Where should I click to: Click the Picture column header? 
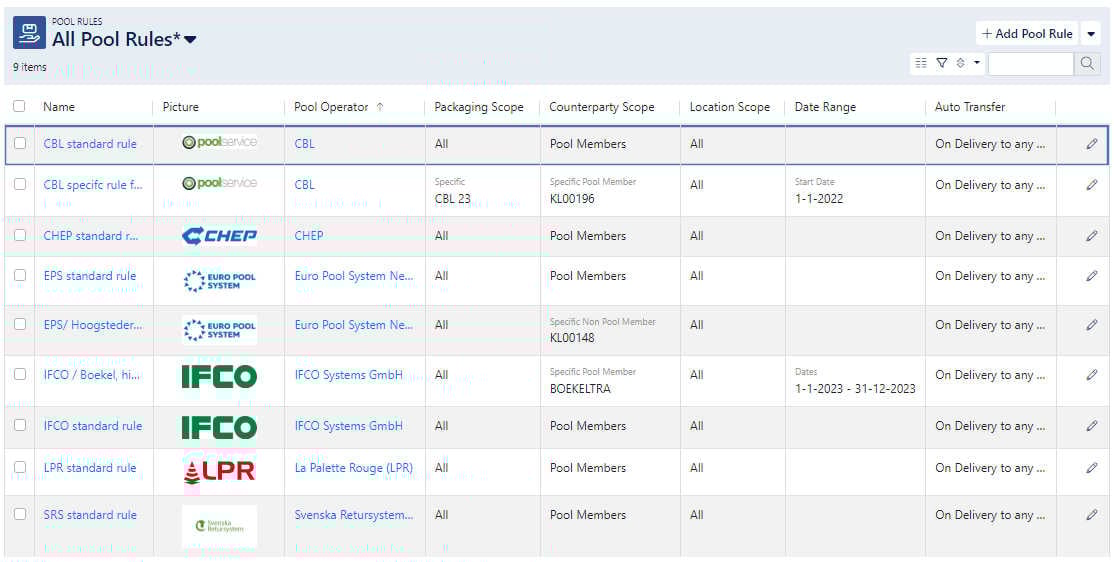point(180,107)
